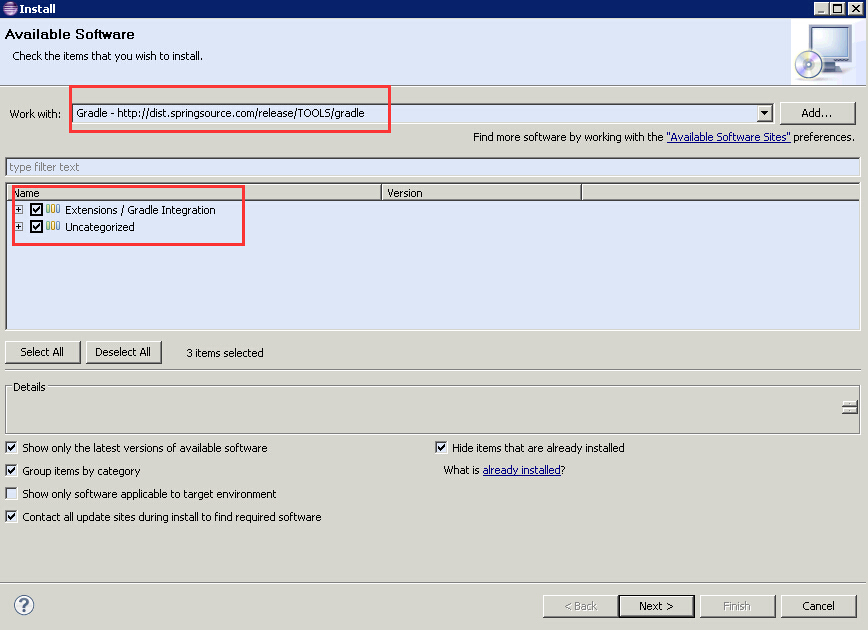The height and width of the screenshot is (630, 868).
Task: Open the Work with dropdown arrow
Action: tap(764, 113)
